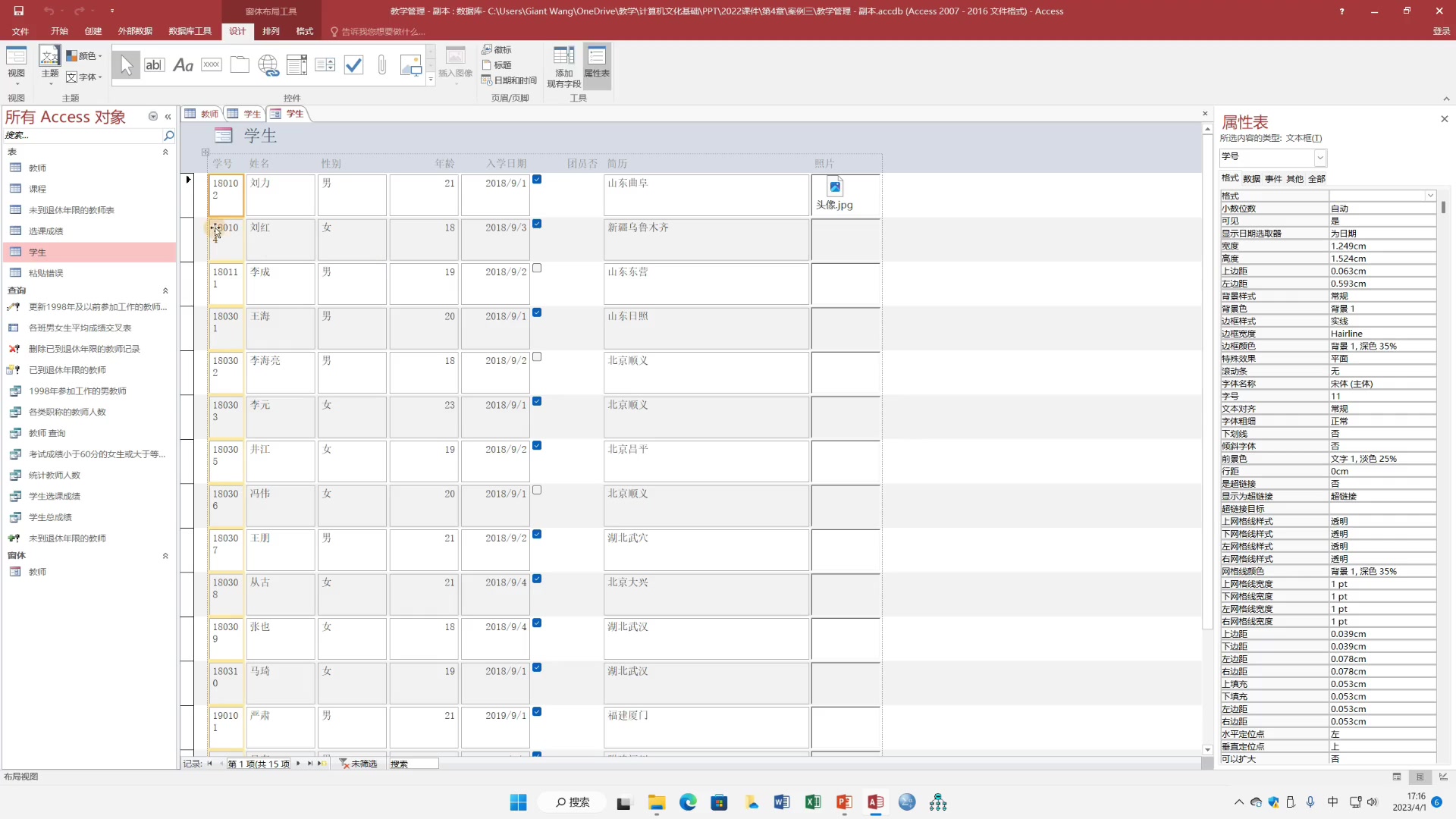Toggle 团员否 checkbox for 刘力

pyautogui.click(x=537, y=180)
